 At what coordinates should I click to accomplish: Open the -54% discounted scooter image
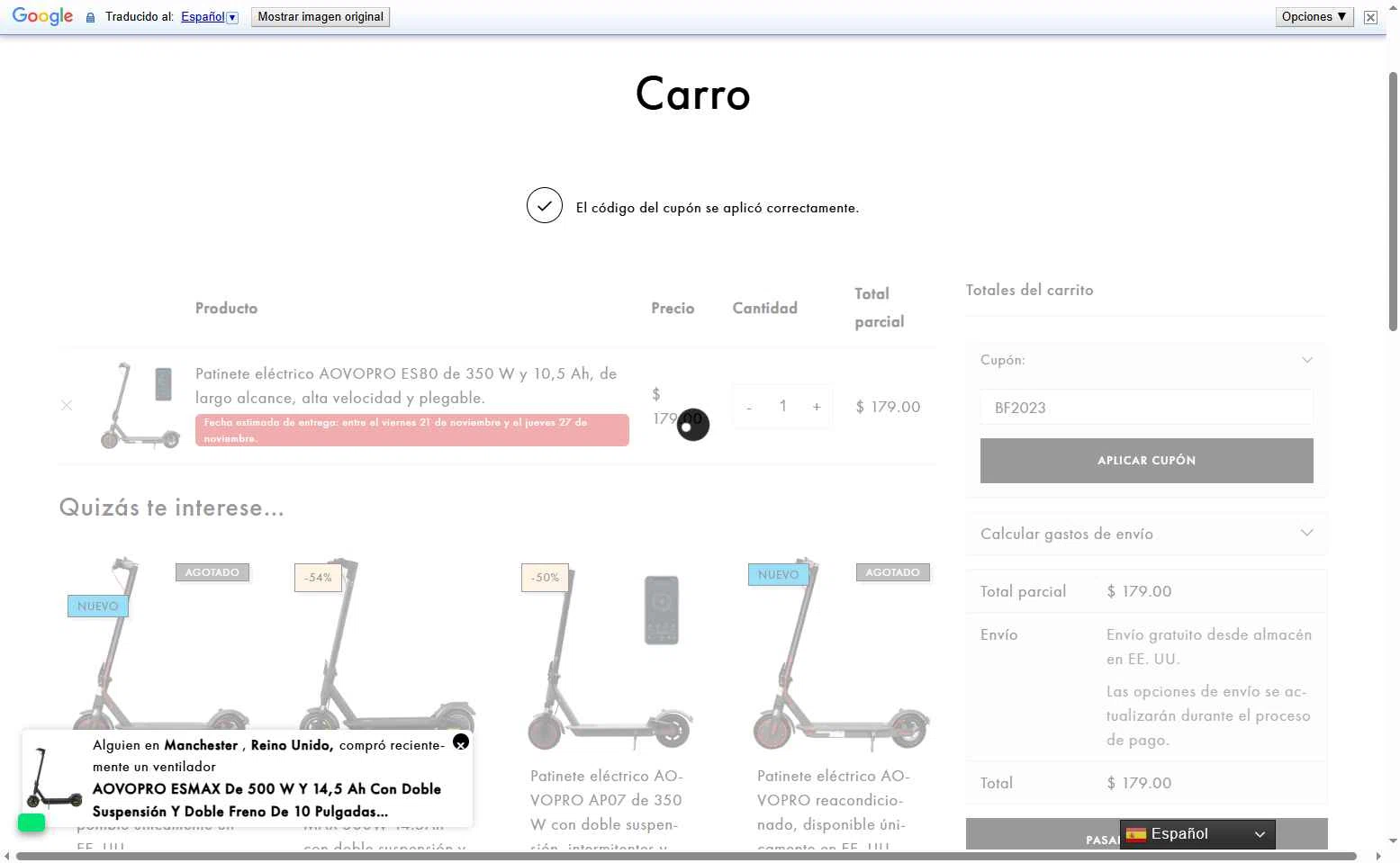click(x=385, y=652)
